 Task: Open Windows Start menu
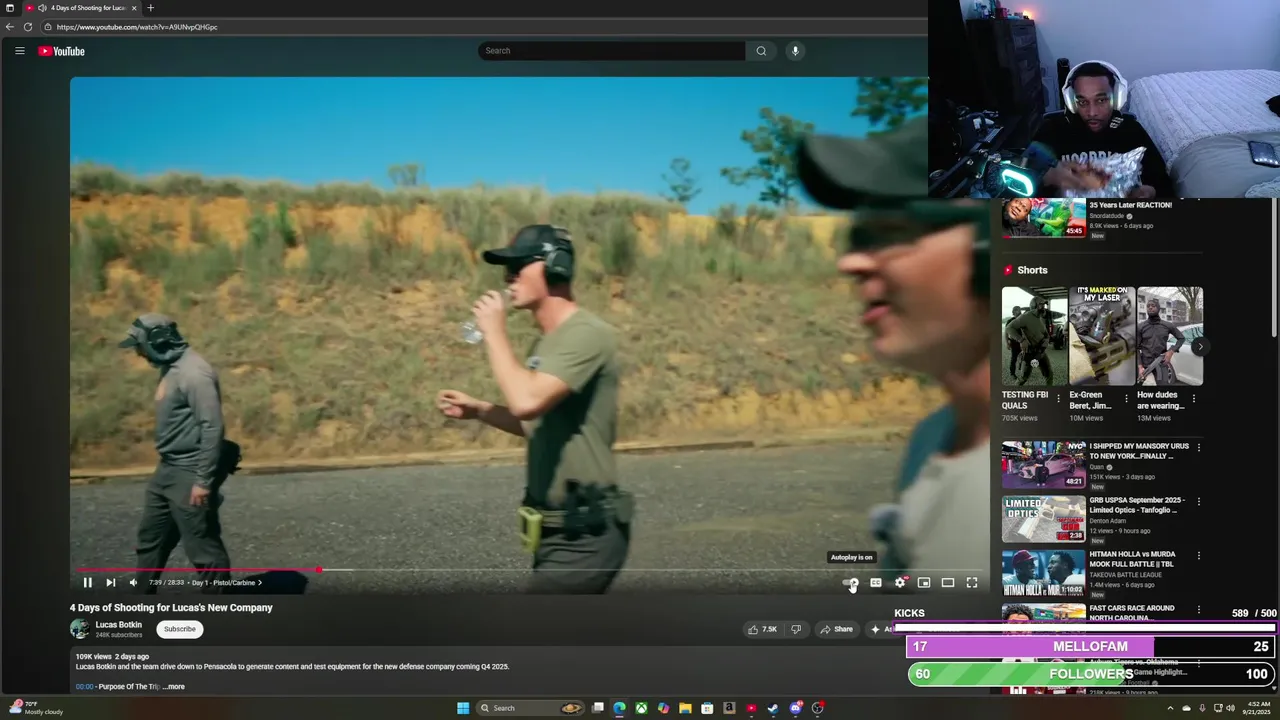(x=463, y=708)
